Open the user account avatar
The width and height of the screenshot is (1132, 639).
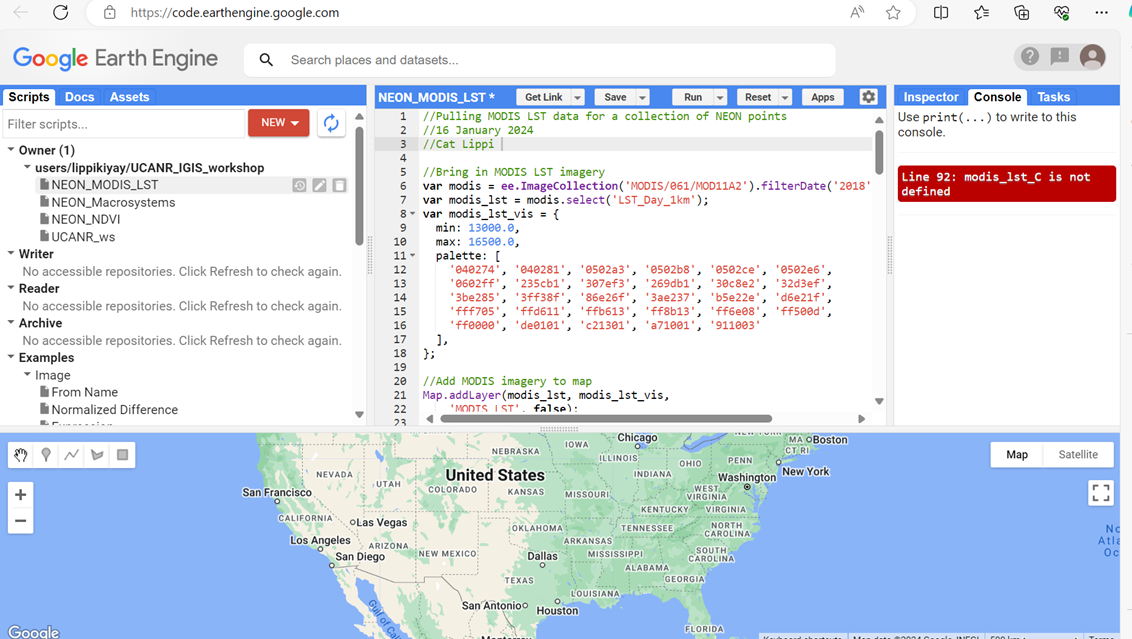click(x=1092, y=57)
